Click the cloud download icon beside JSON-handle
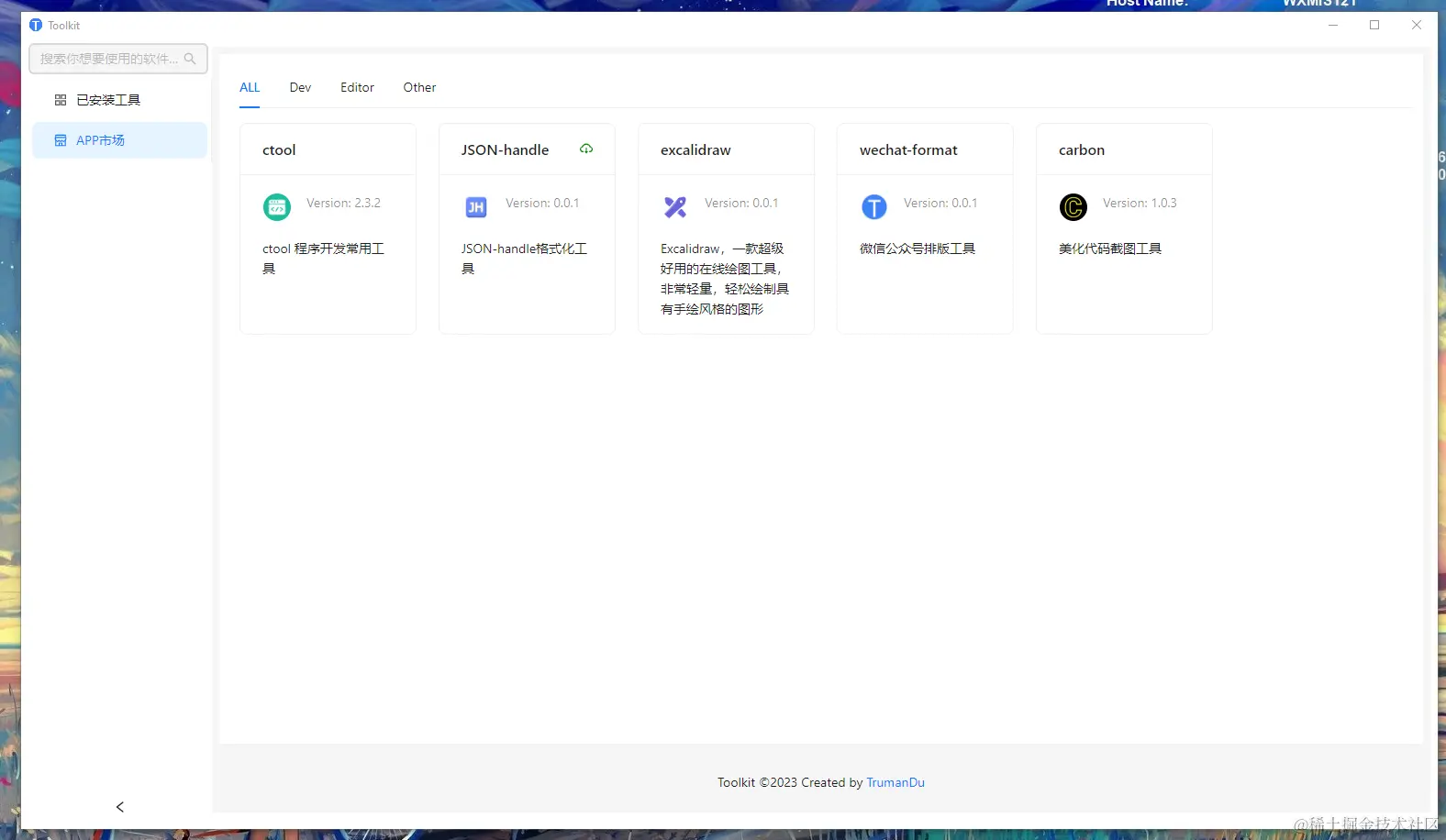The image size is (1446, 840). coord(586,149)
